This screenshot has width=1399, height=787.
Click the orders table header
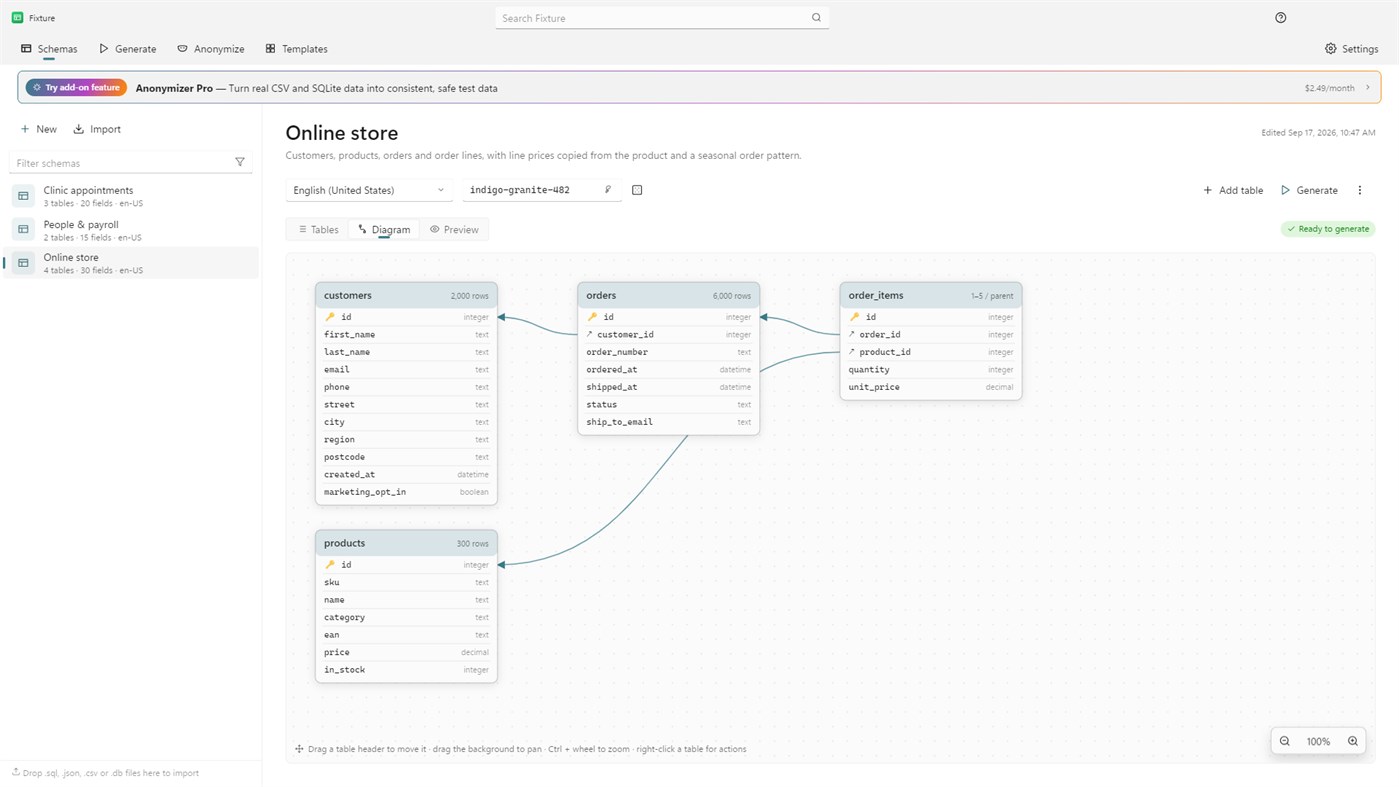(x=668, y=295)
